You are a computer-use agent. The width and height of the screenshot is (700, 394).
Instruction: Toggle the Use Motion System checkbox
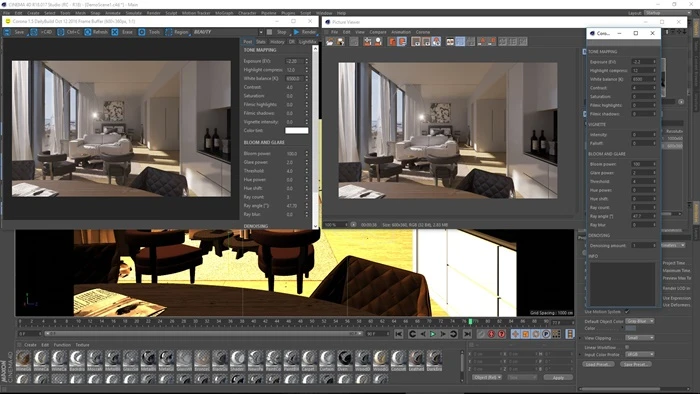pos(627,311)
